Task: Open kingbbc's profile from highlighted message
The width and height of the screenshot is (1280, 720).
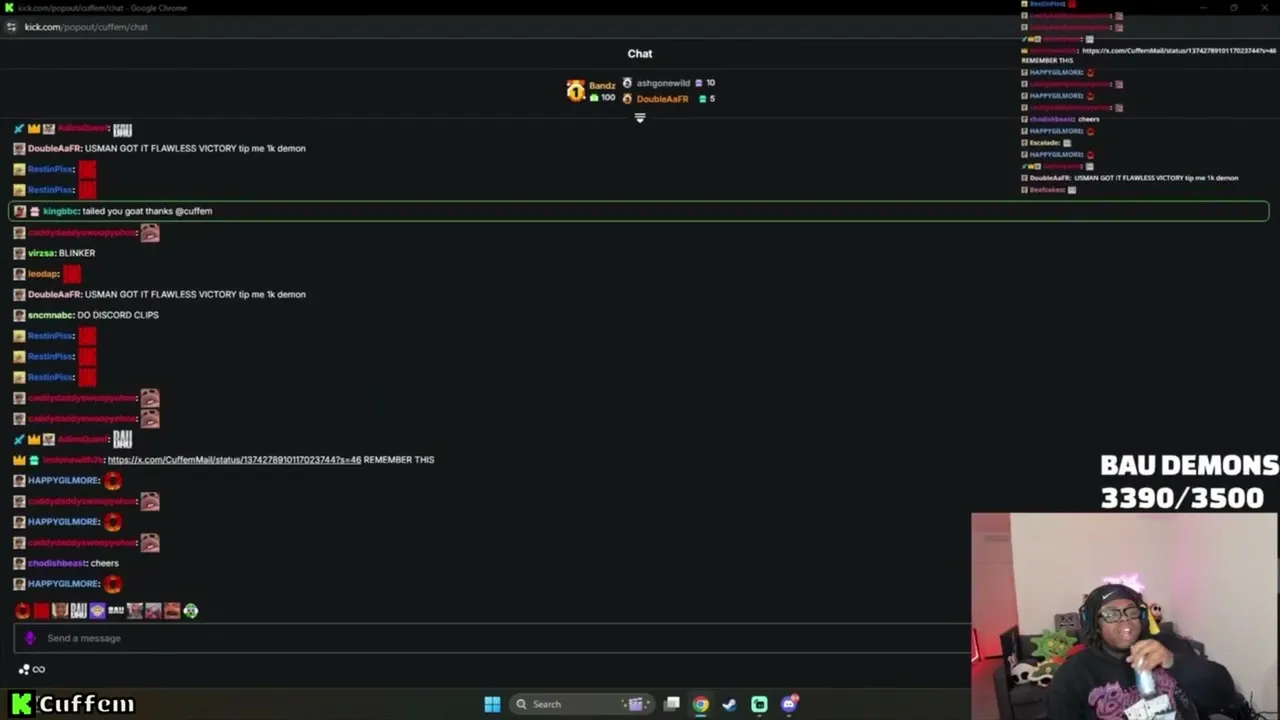Action: (60, 211)
